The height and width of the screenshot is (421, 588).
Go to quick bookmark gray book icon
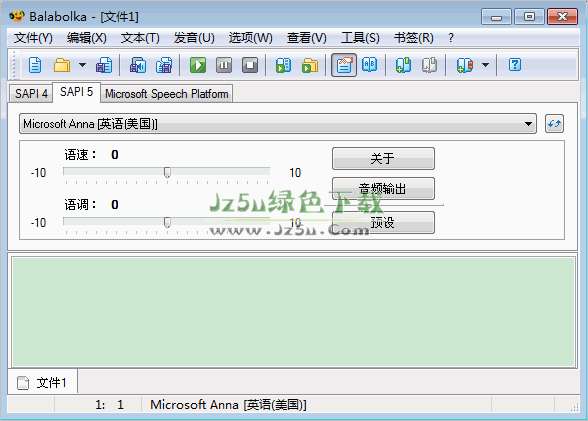(x=430, y=65)
